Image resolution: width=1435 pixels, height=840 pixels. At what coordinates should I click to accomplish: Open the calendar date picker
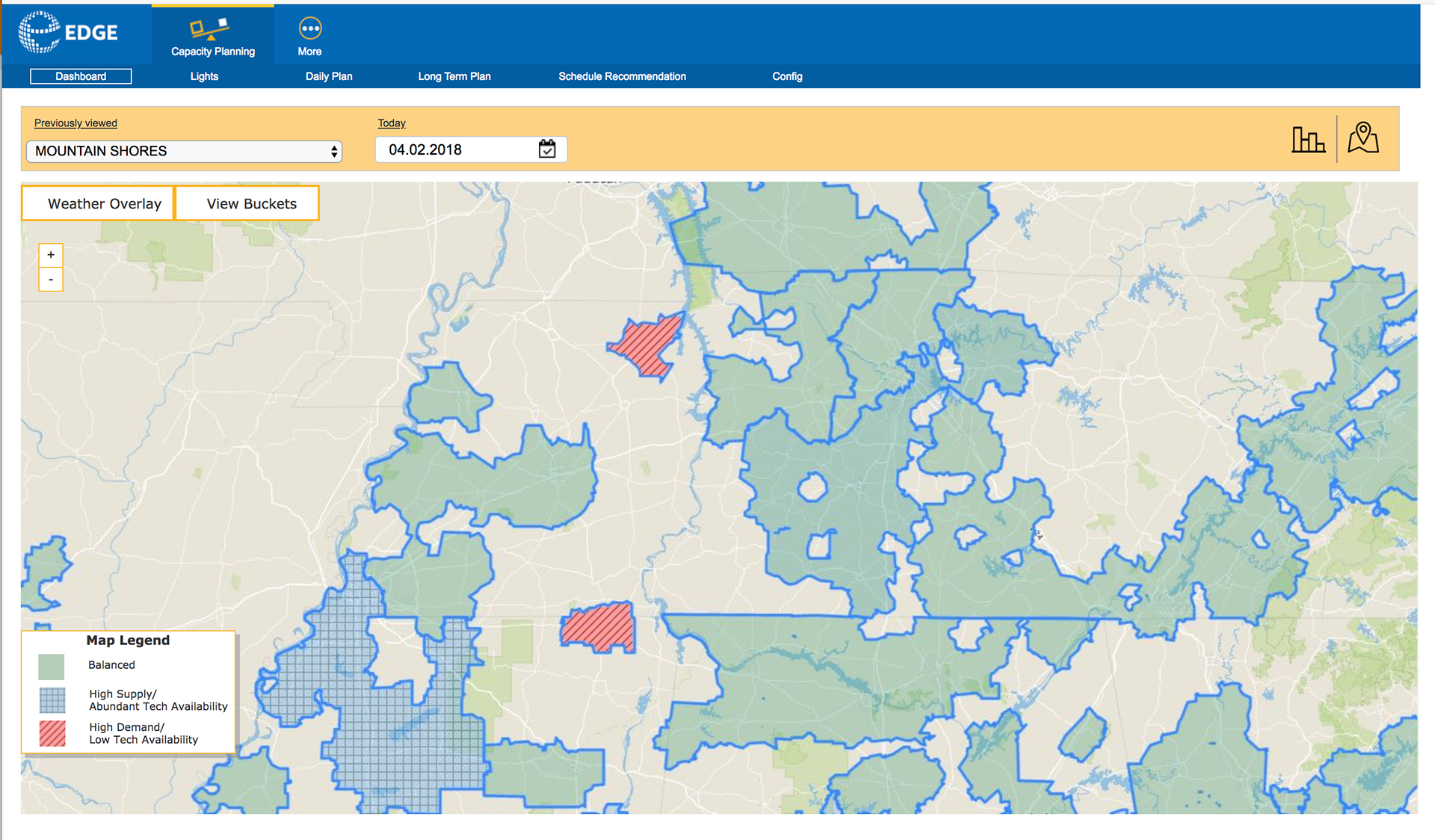(x=547, y=149)
